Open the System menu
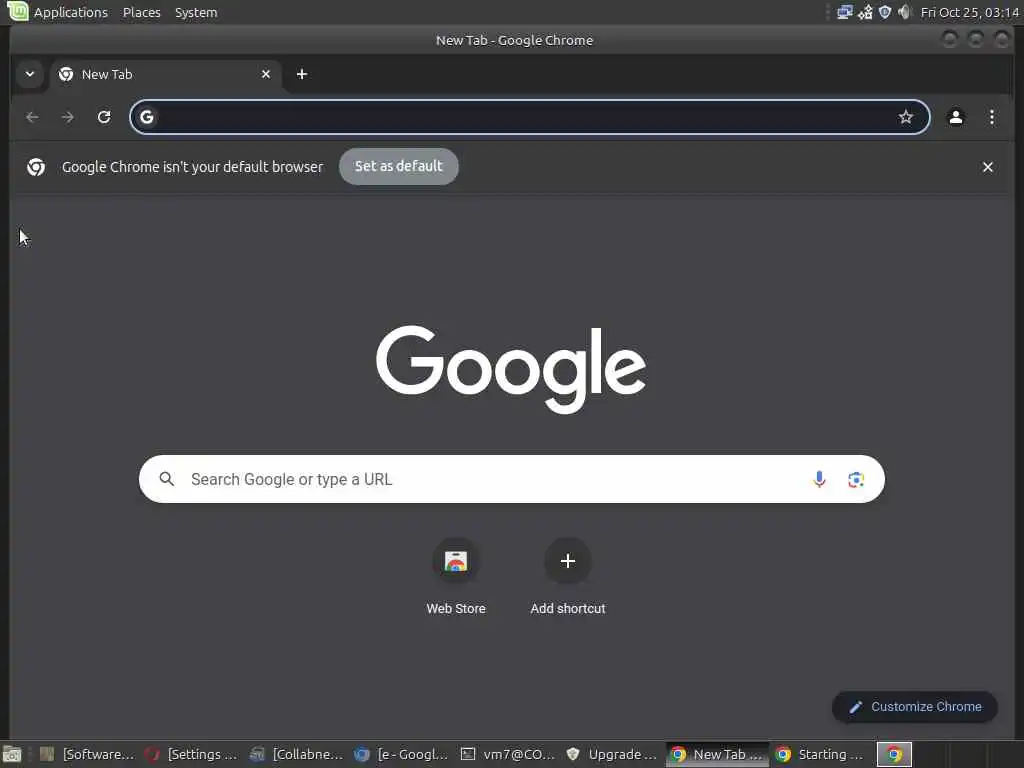Viewport: 1024px width, 768px height. [x=196, y=12]
